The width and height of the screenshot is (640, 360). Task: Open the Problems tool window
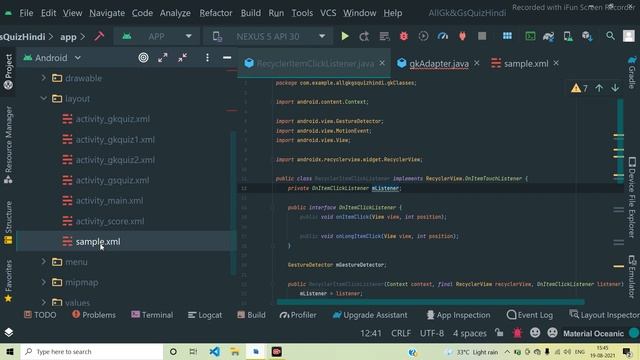[94, 315]
